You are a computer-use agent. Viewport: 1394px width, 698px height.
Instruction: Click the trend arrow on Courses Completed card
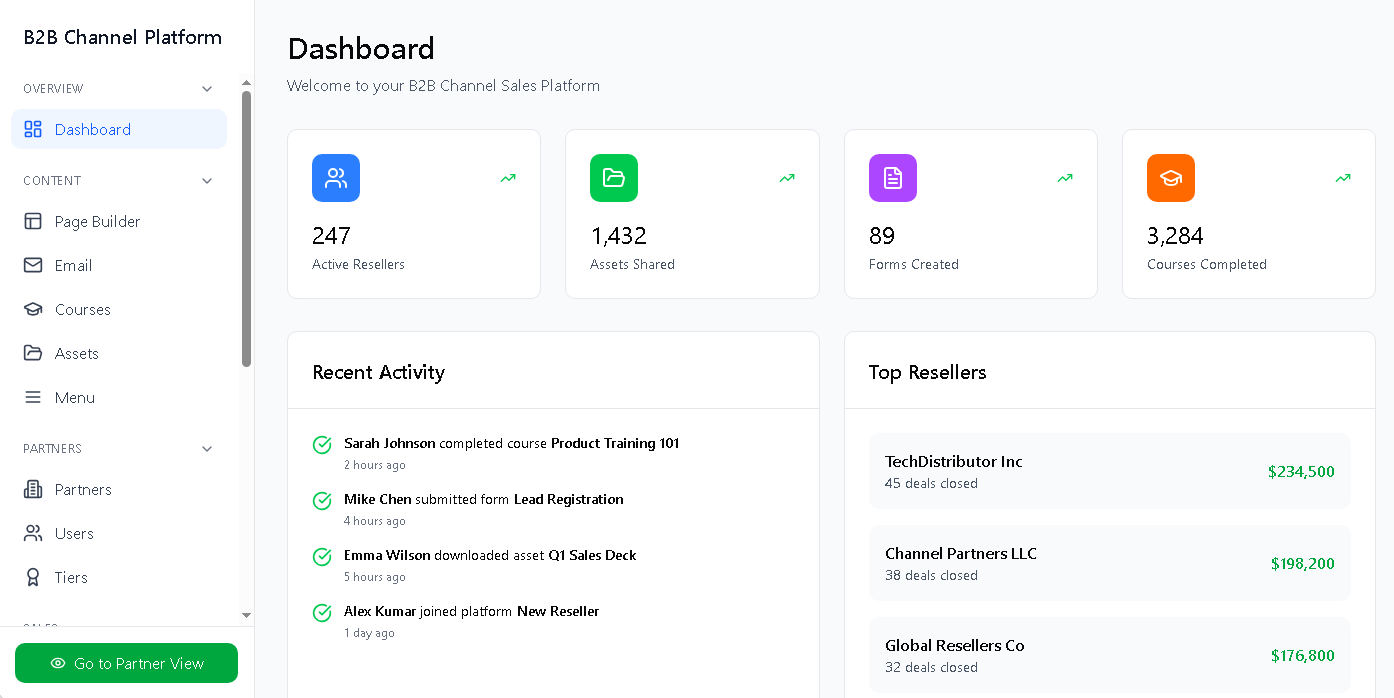point(1342,178)
